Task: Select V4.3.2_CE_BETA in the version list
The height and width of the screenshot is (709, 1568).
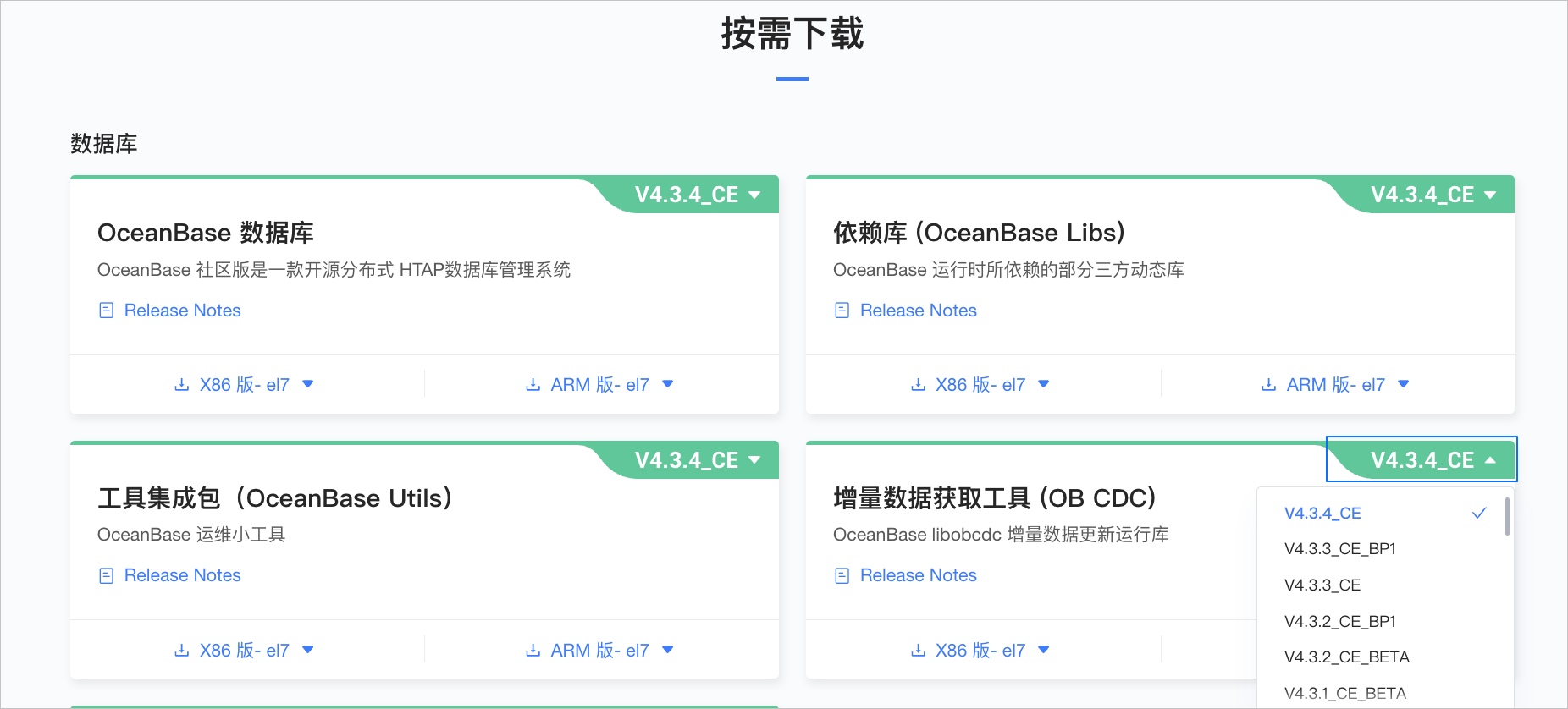Action: (x=1385, y=657)
